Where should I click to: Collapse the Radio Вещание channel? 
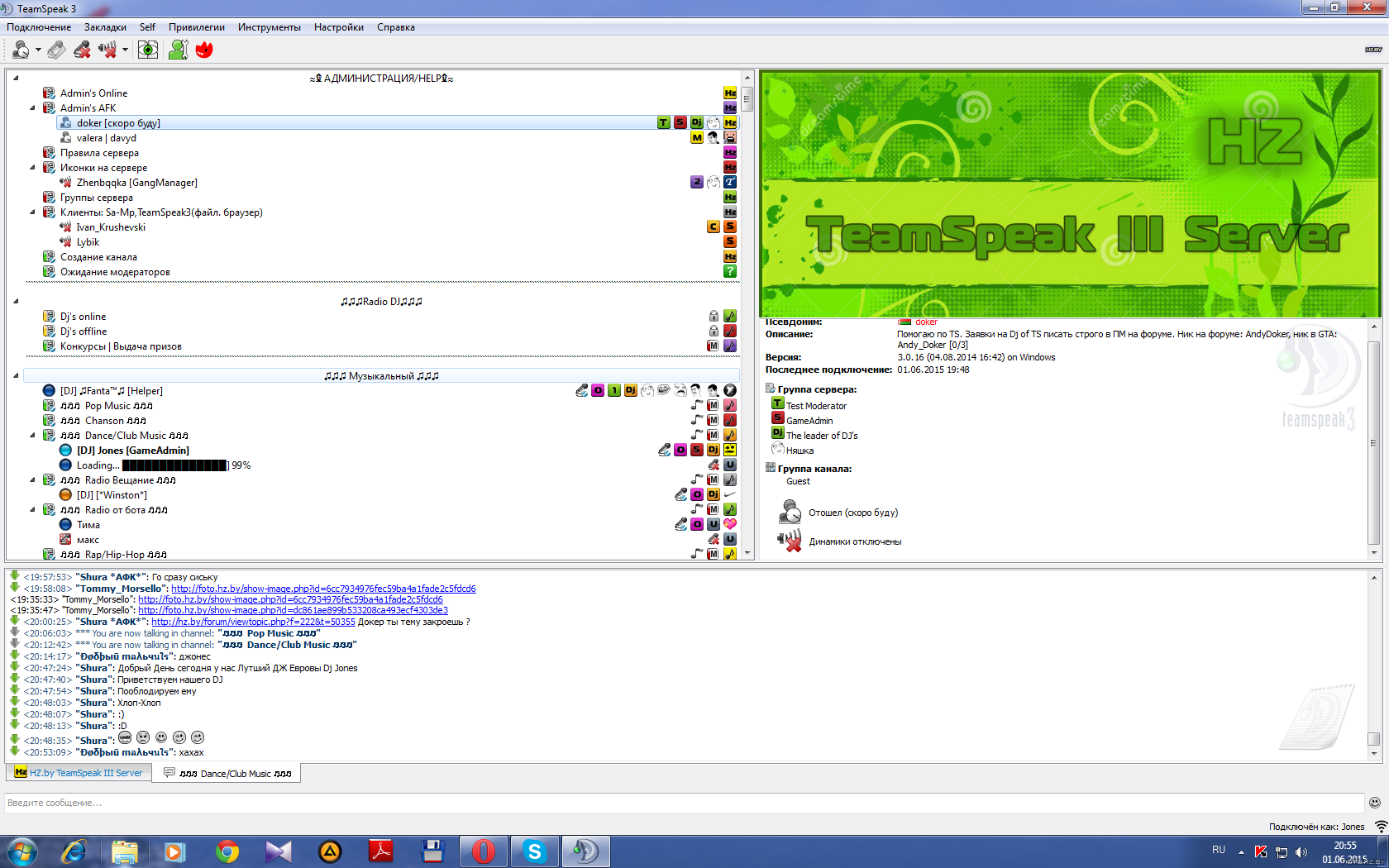[32, 480]
